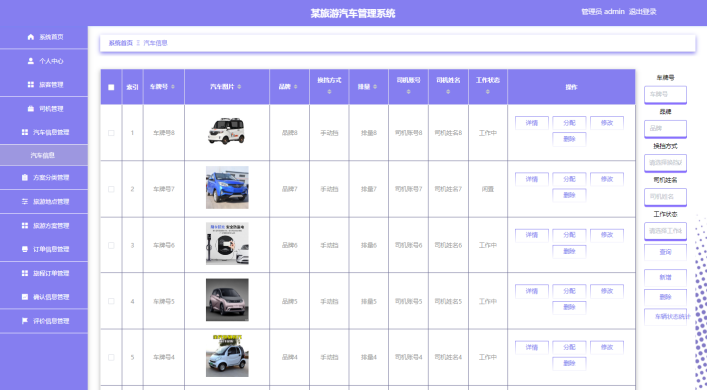Click 退出登录 in the top bar

click(x=643, y=12)
